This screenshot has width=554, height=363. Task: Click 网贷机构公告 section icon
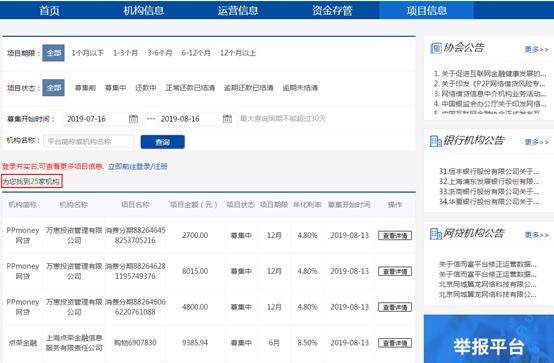tap(436, 234)
